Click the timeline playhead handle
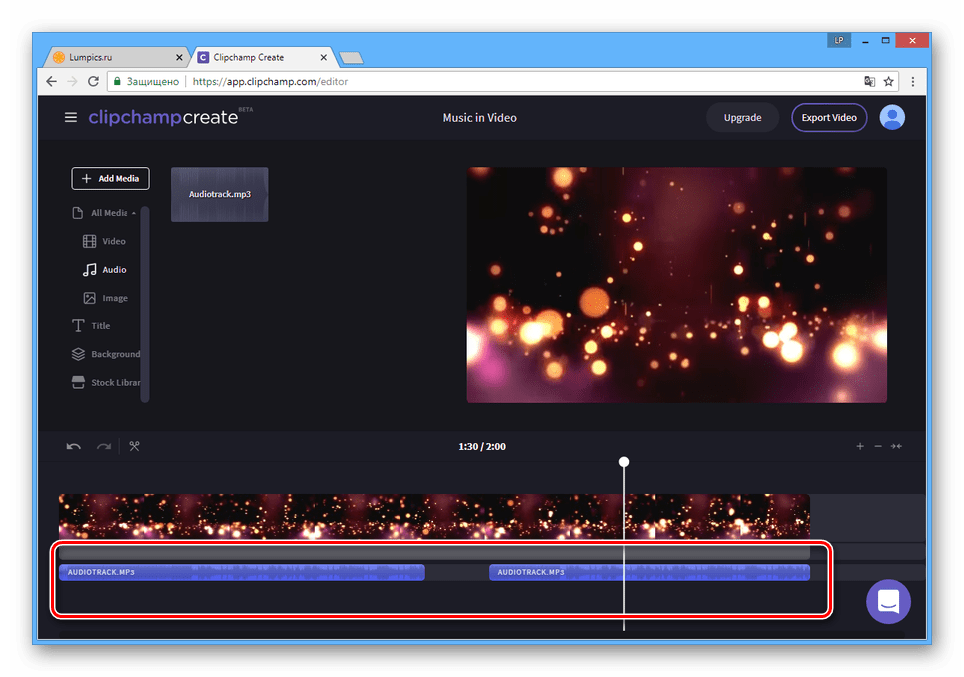This screenshot has height=677, width=964. pyautogui.click(x=623, y=462)
